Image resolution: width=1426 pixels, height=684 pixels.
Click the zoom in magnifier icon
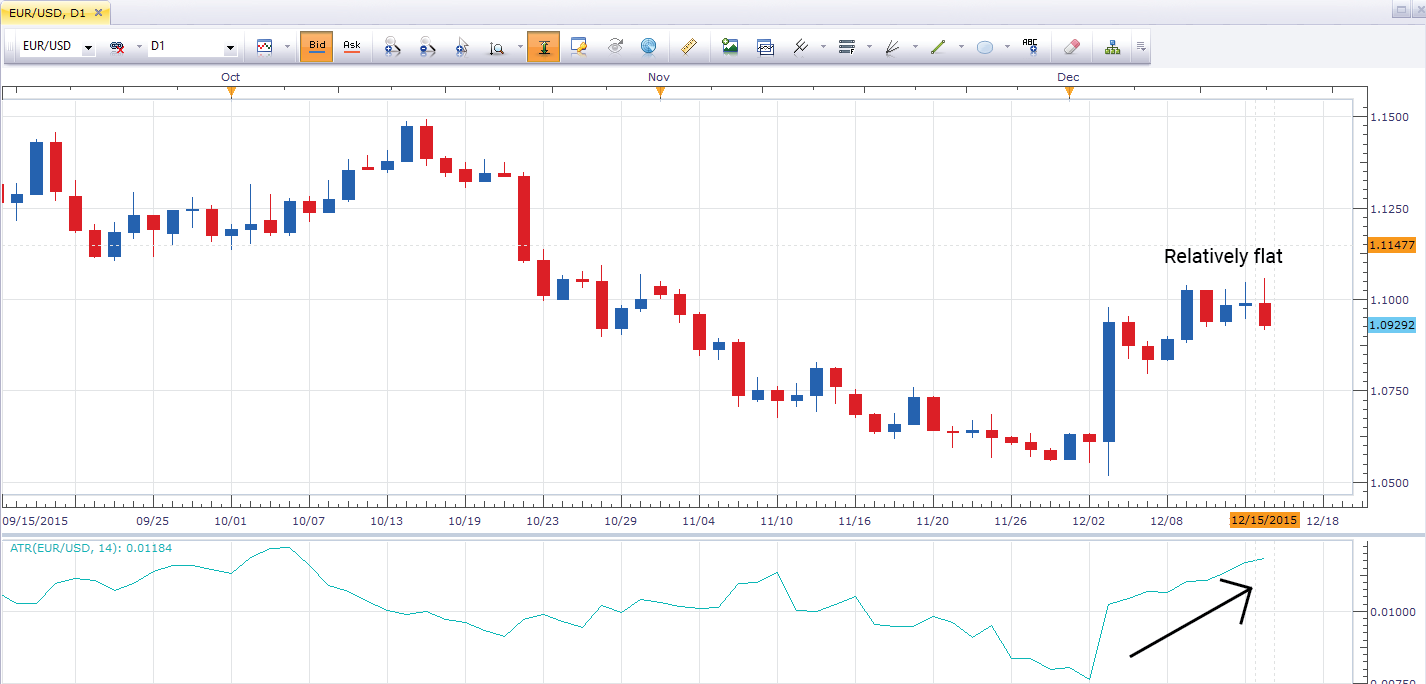pos(392,46)
